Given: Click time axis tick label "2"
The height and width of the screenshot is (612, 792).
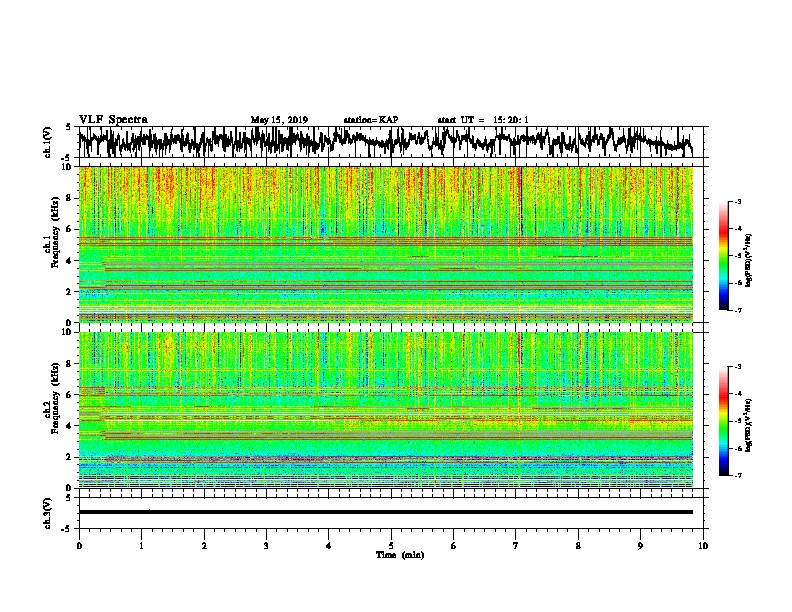Looking at the screenshot, I should (204, 546).
